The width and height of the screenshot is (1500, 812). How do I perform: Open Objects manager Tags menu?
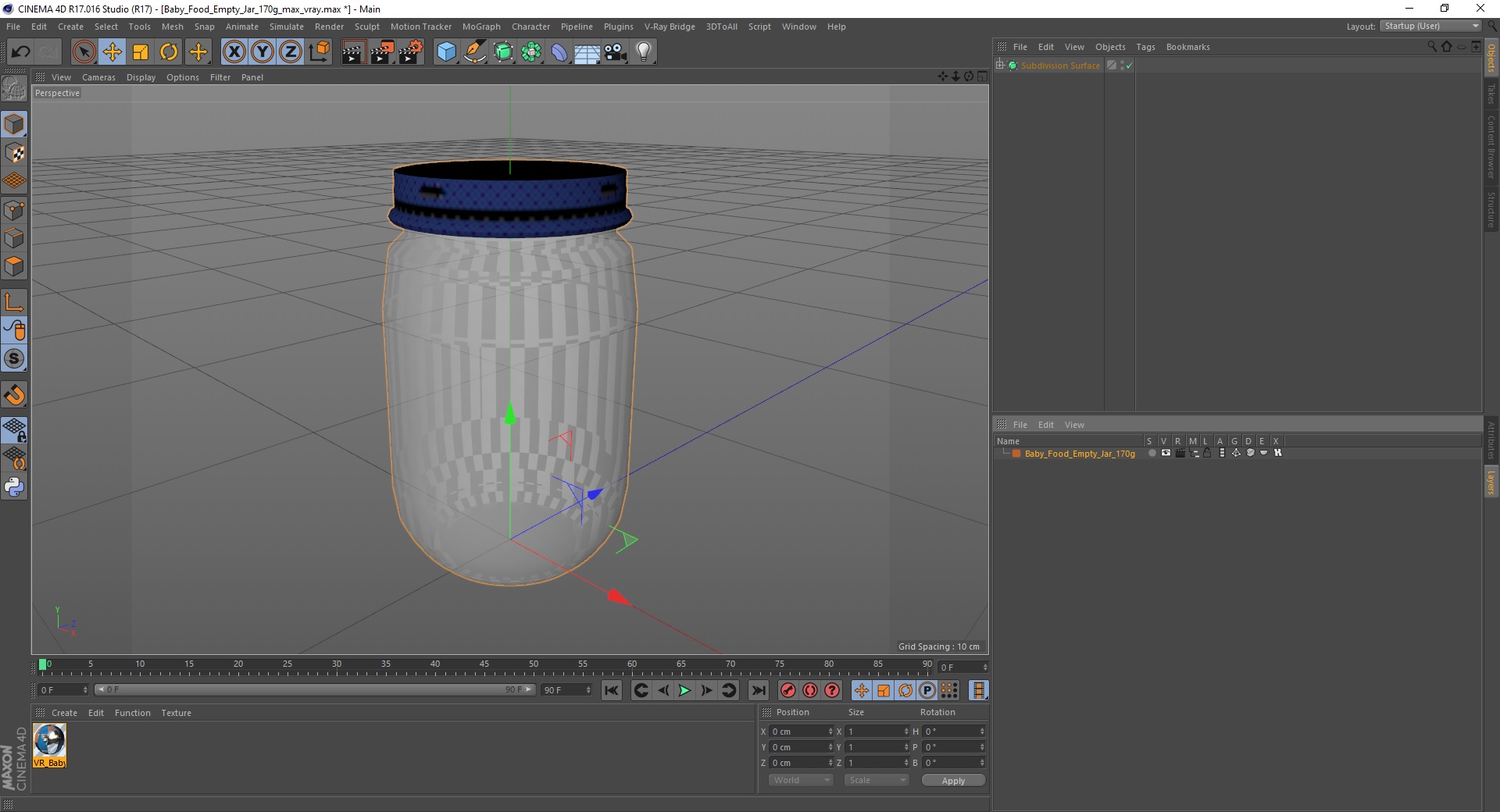pos(1145,47)
